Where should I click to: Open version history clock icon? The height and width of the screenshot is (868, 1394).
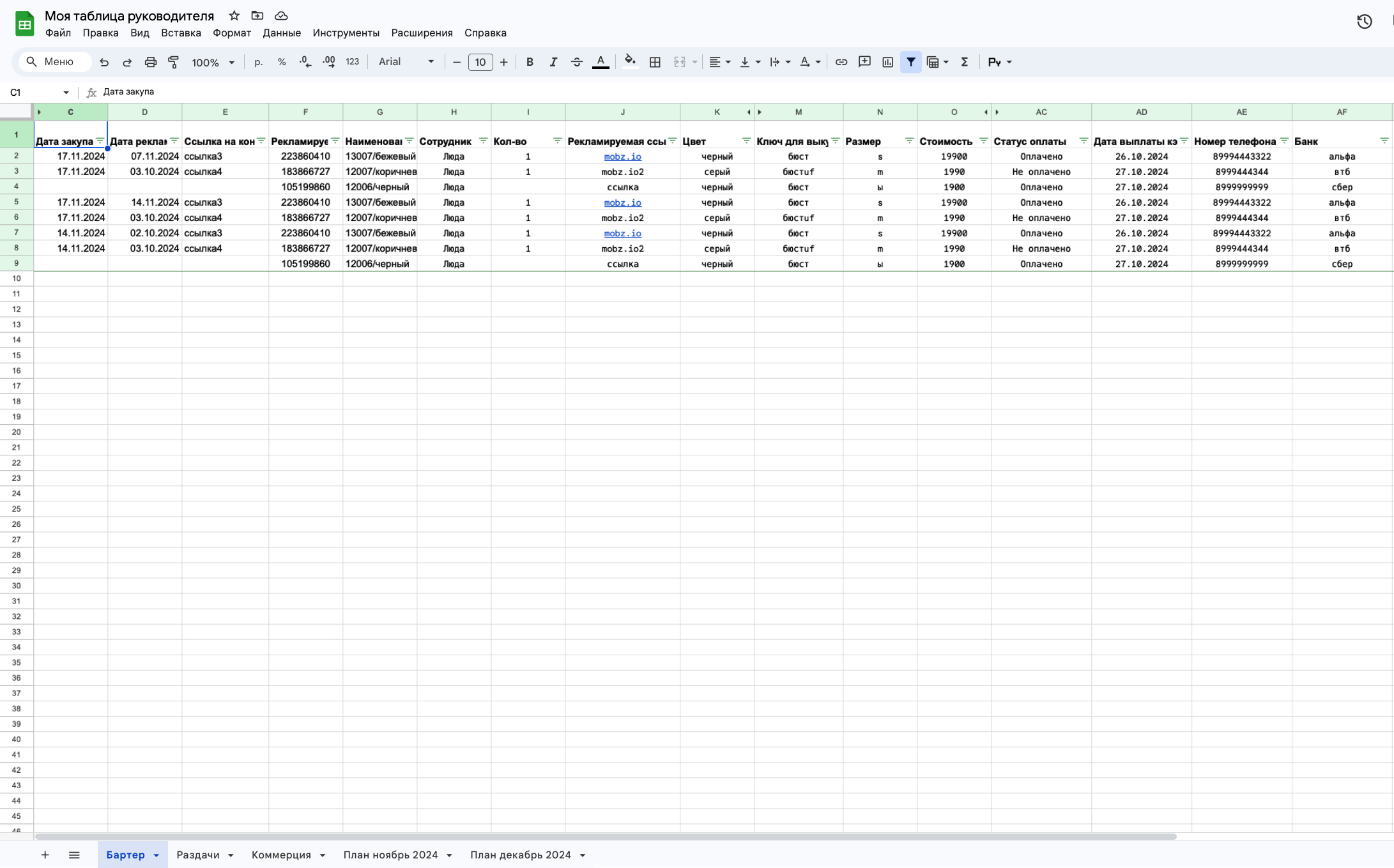pos(1365,22)
